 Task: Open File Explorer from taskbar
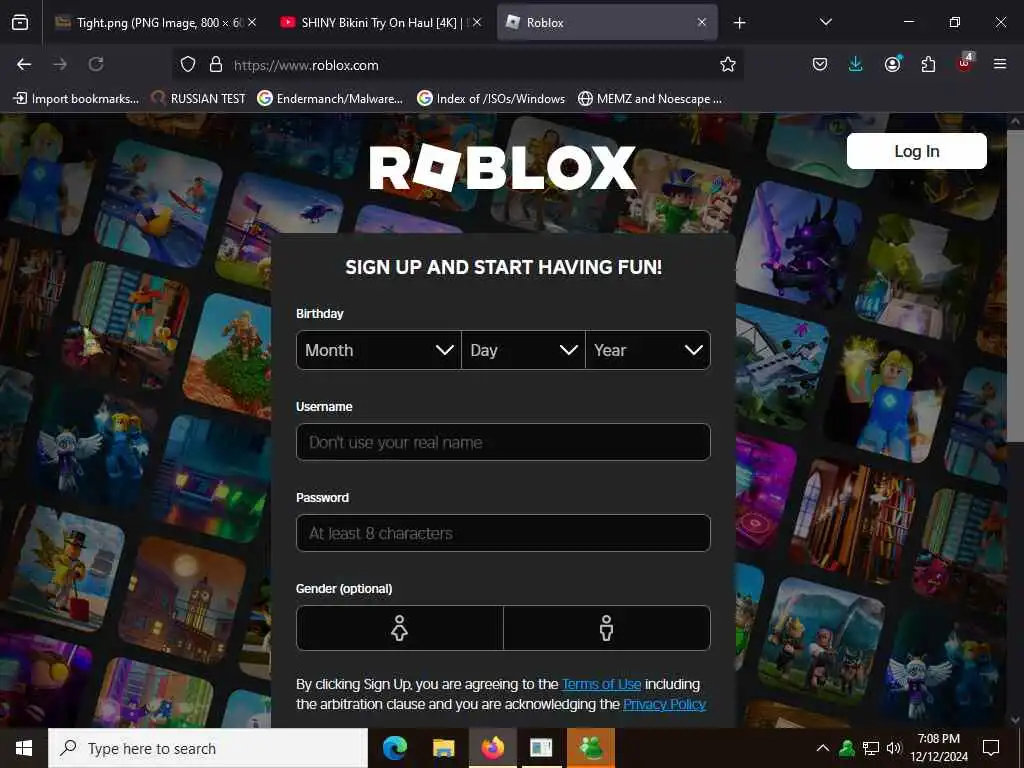[443, 748]
